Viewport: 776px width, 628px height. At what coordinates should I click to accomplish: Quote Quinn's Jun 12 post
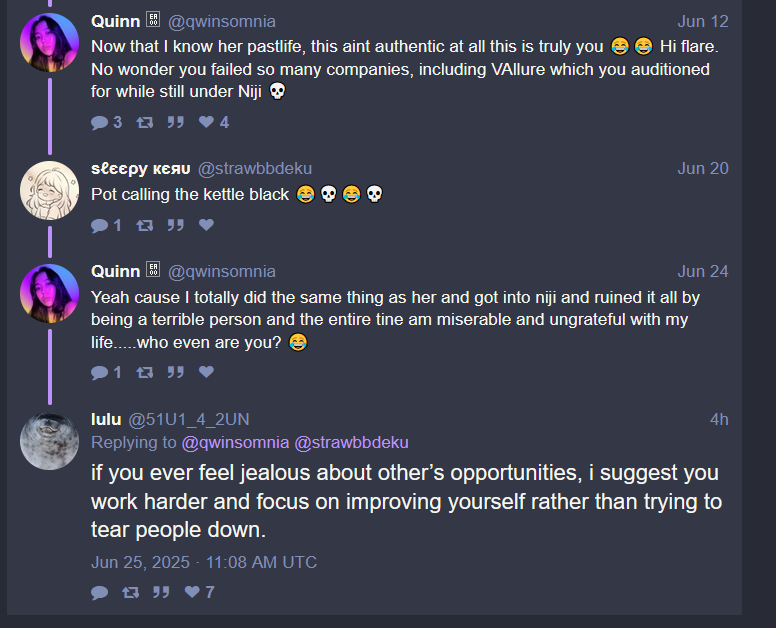[175, 122]
